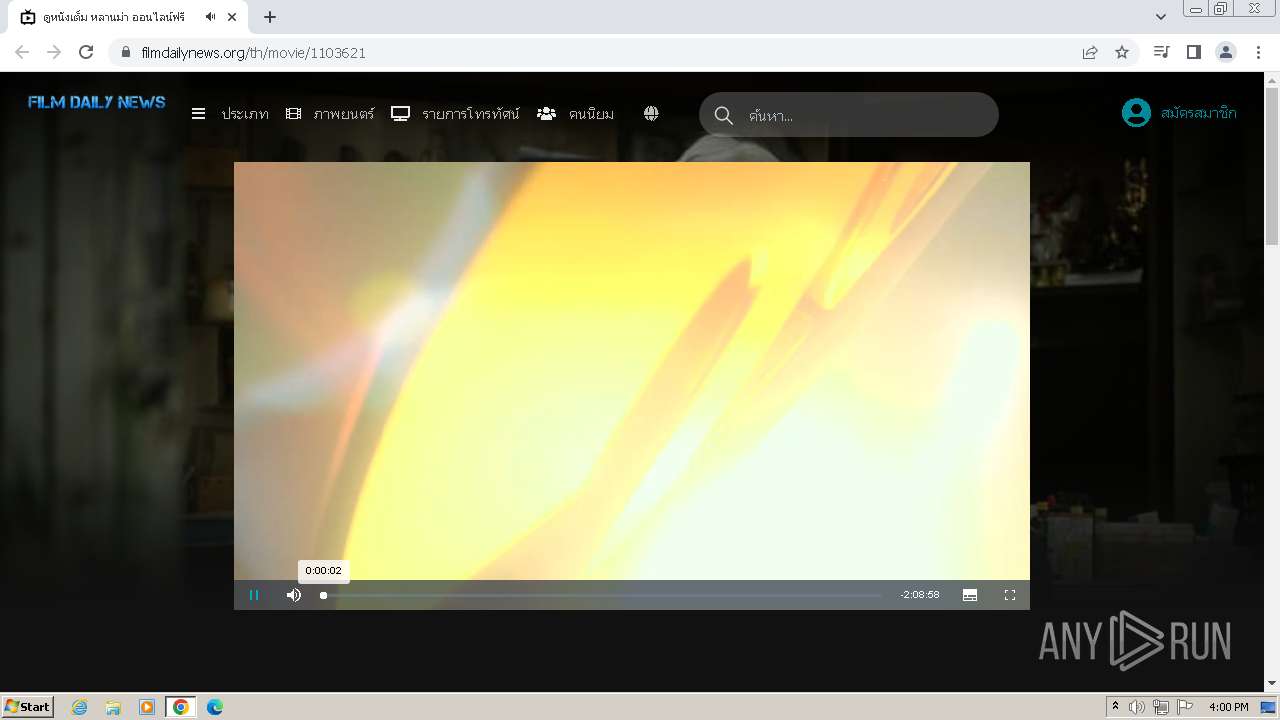
Task: Open the language globe selector
Action: click(651, 114)
